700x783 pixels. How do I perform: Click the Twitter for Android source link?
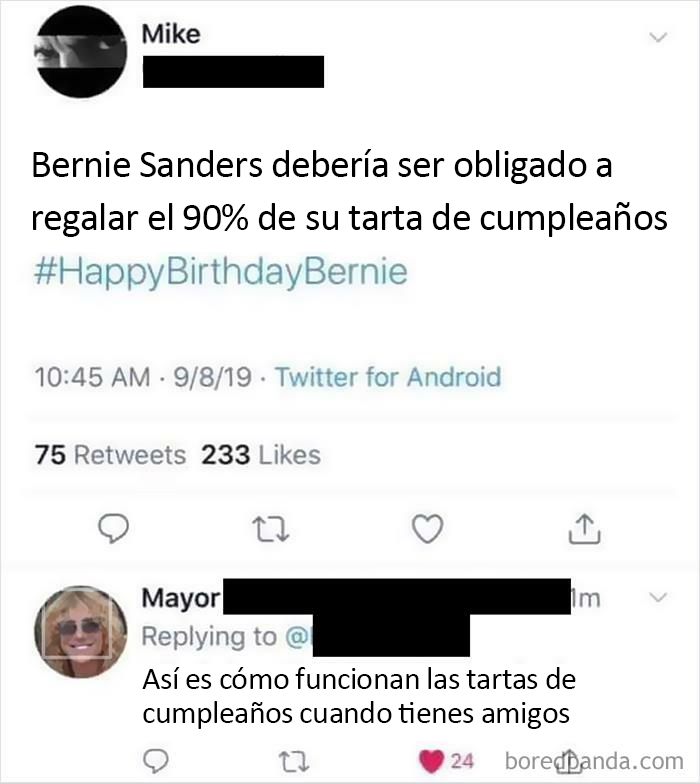(x=387, y=377)
